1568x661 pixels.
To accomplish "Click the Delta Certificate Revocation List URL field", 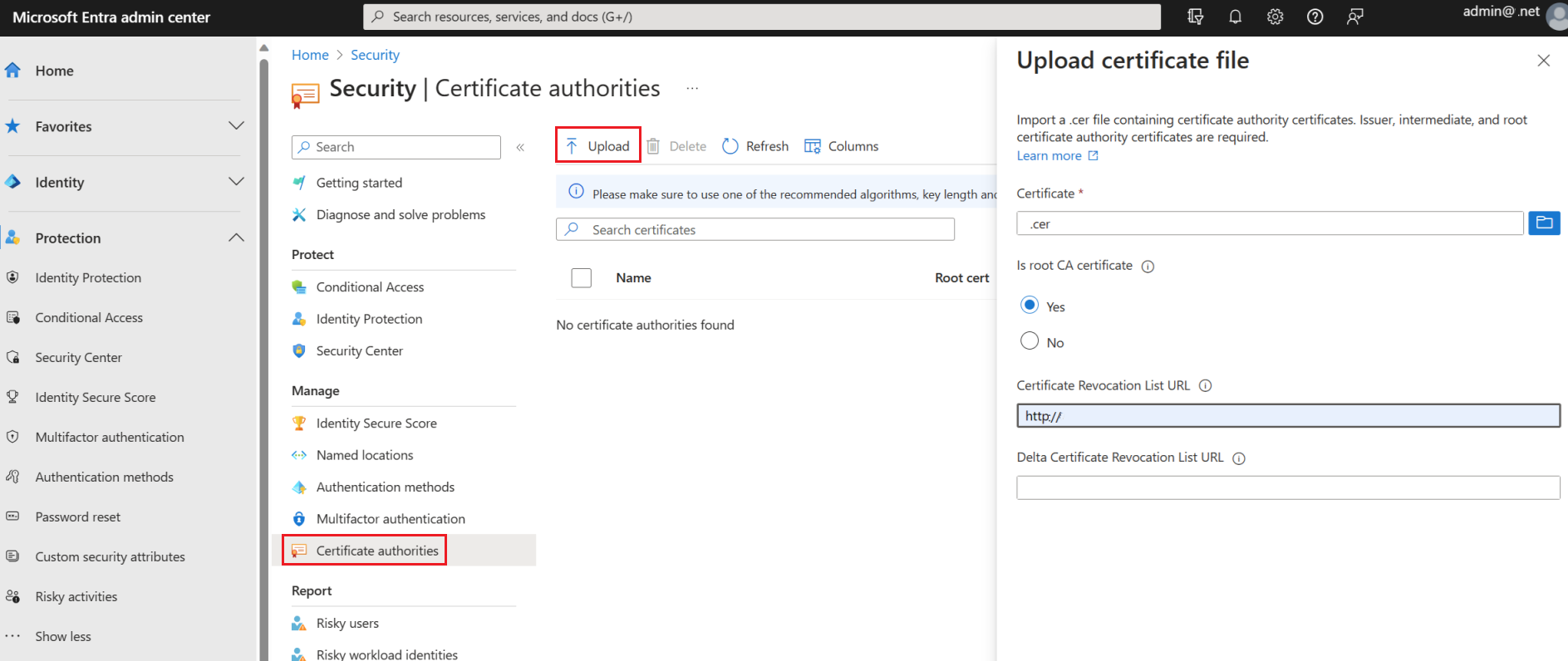I will pyautogui.click(x=1288, y=487).
